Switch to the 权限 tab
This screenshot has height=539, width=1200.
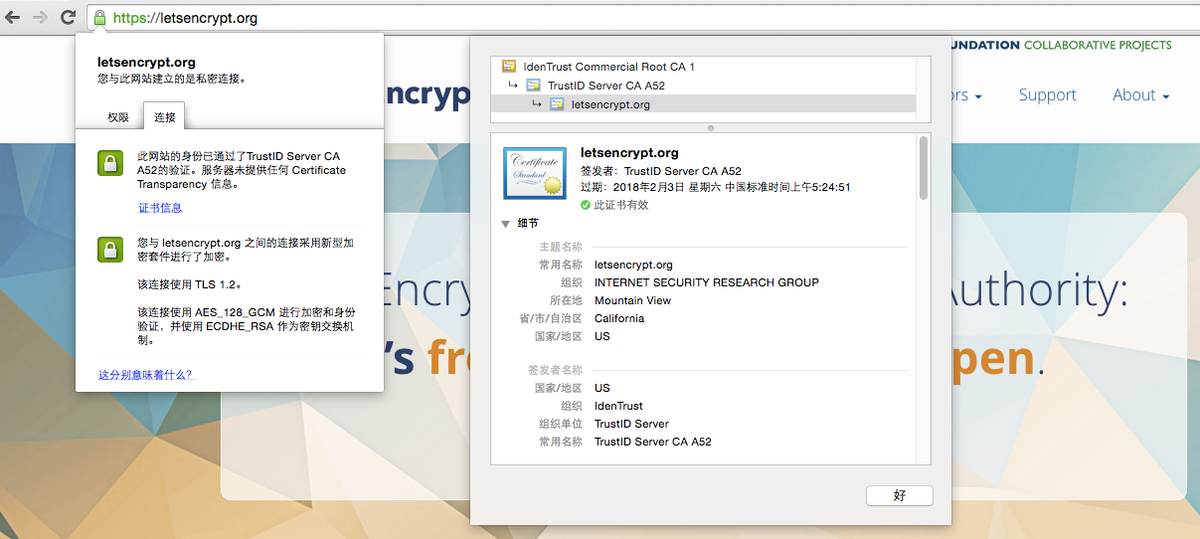pyautogui.click(x=119, y=117)
